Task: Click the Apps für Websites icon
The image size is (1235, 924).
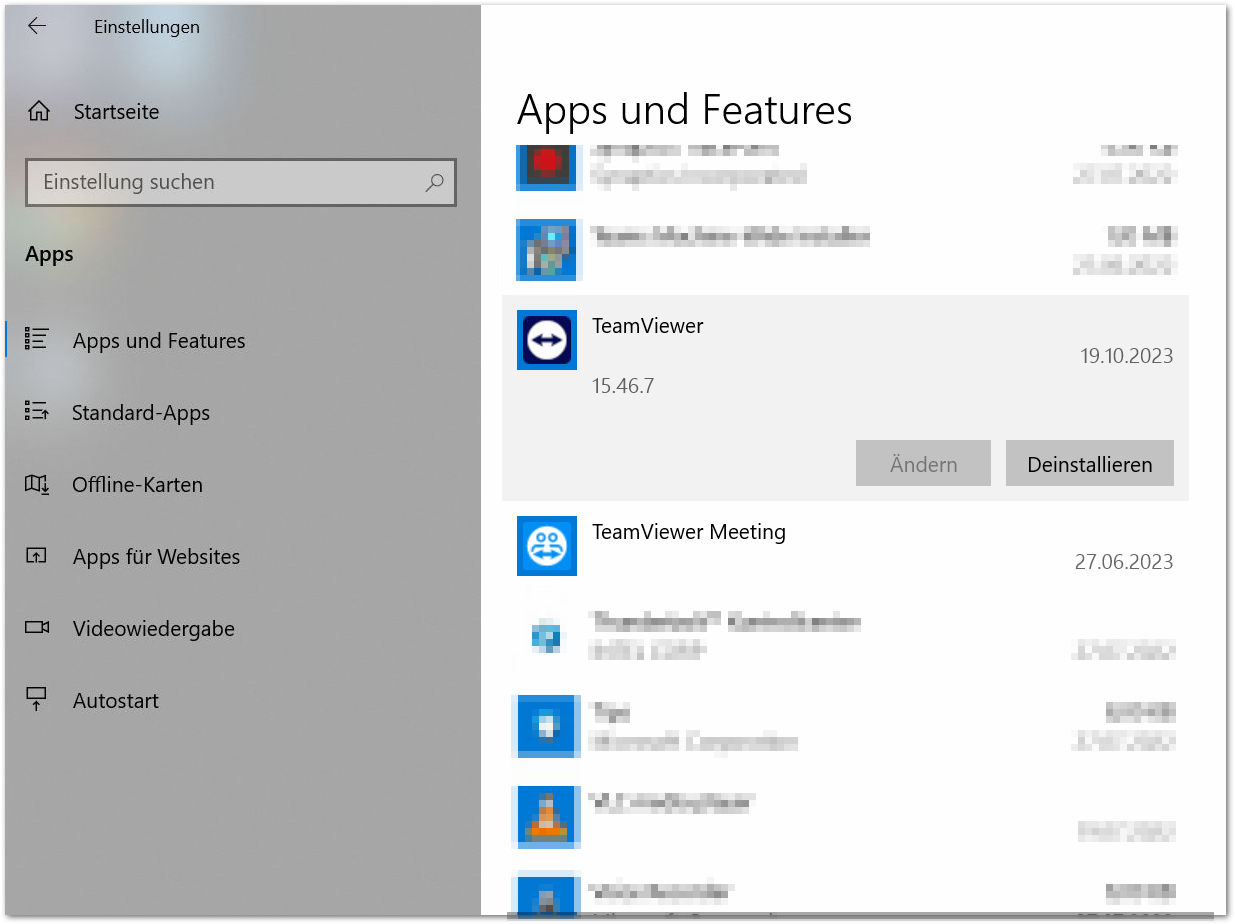Action: tap(37, 556)
